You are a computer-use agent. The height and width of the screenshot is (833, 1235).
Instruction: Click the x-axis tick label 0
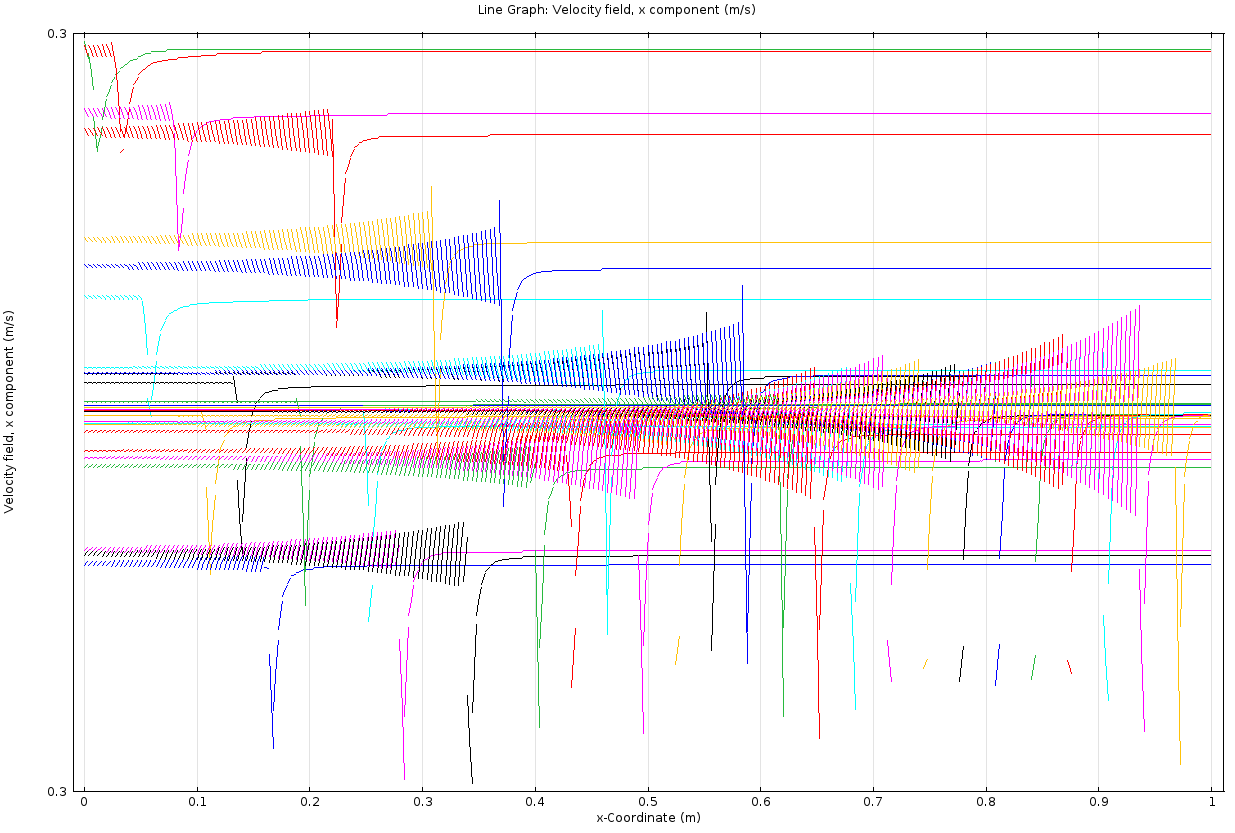tap(84, 802)
